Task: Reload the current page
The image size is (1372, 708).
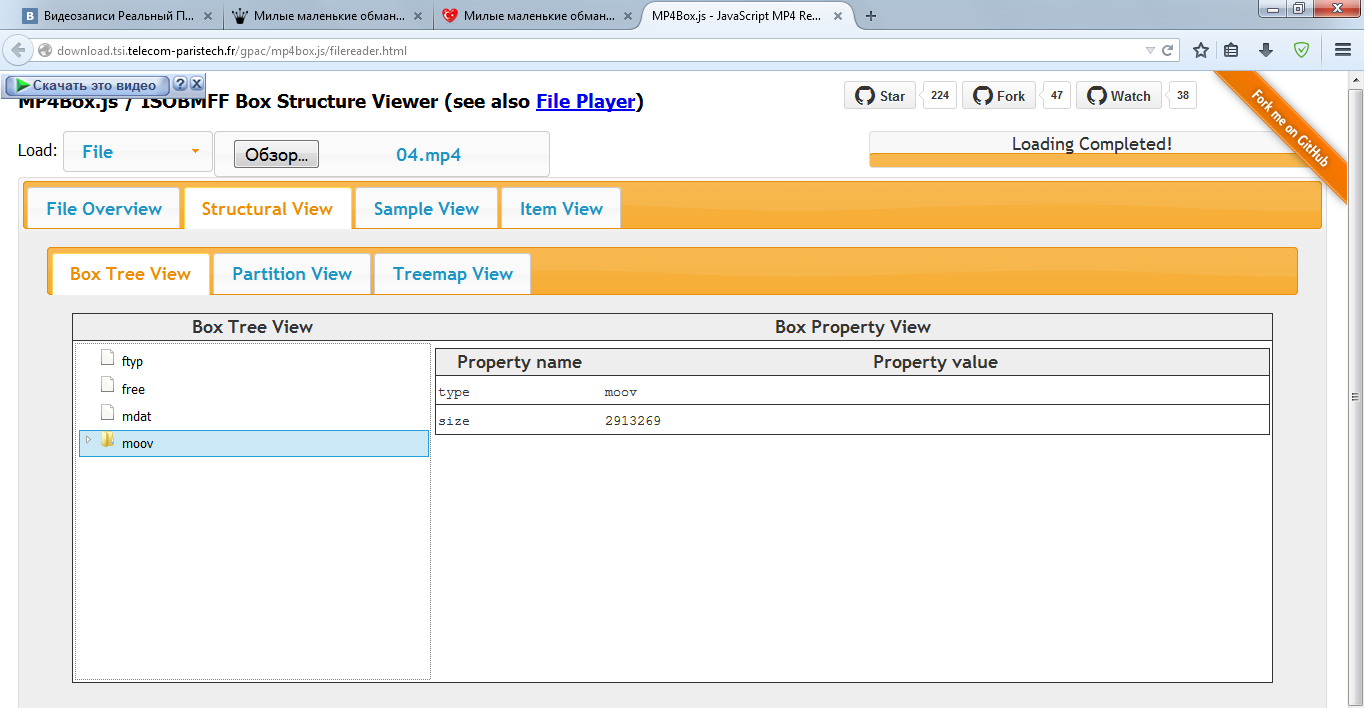Action: click(x=1167, y=50)
